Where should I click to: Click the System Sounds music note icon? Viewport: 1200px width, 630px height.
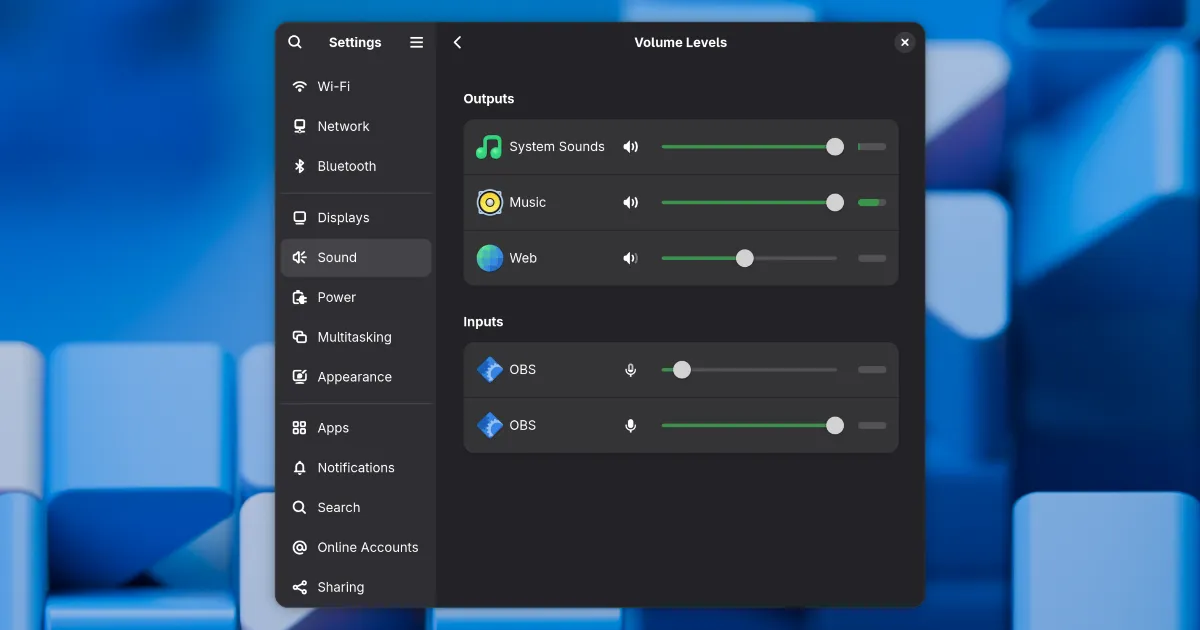[x=489, y=147]
